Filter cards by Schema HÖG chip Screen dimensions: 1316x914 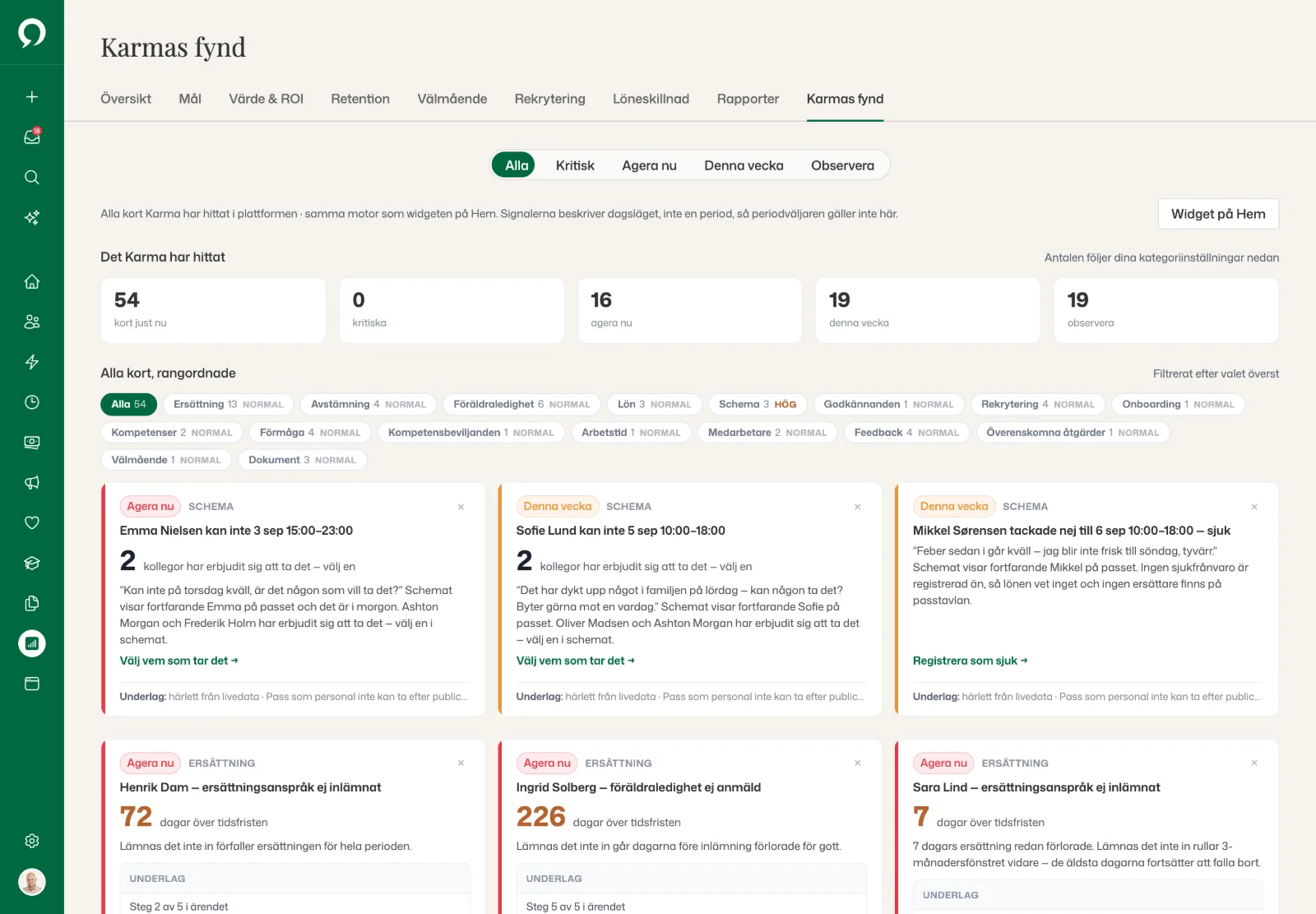[758, 404]
